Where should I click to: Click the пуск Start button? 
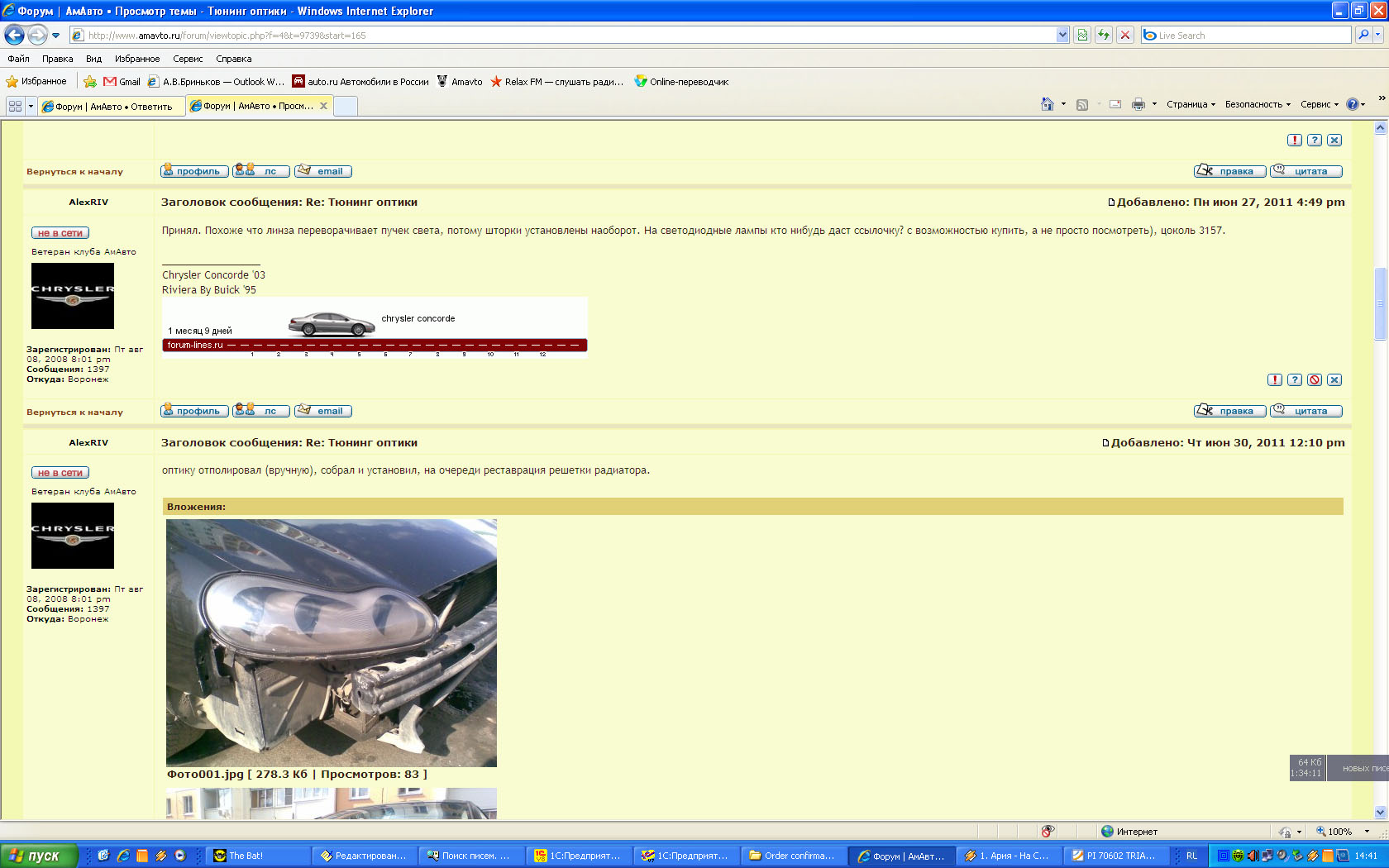coord(38,856)
